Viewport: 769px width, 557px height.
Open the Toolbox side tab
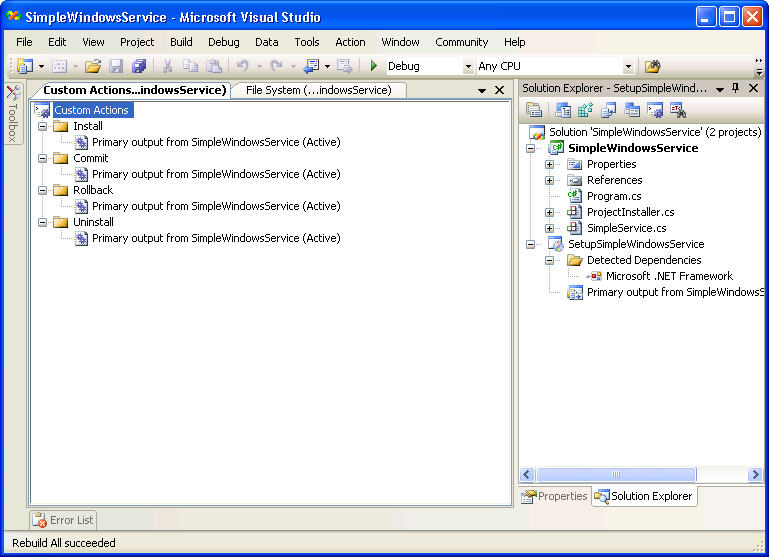[x=13, y=114]
